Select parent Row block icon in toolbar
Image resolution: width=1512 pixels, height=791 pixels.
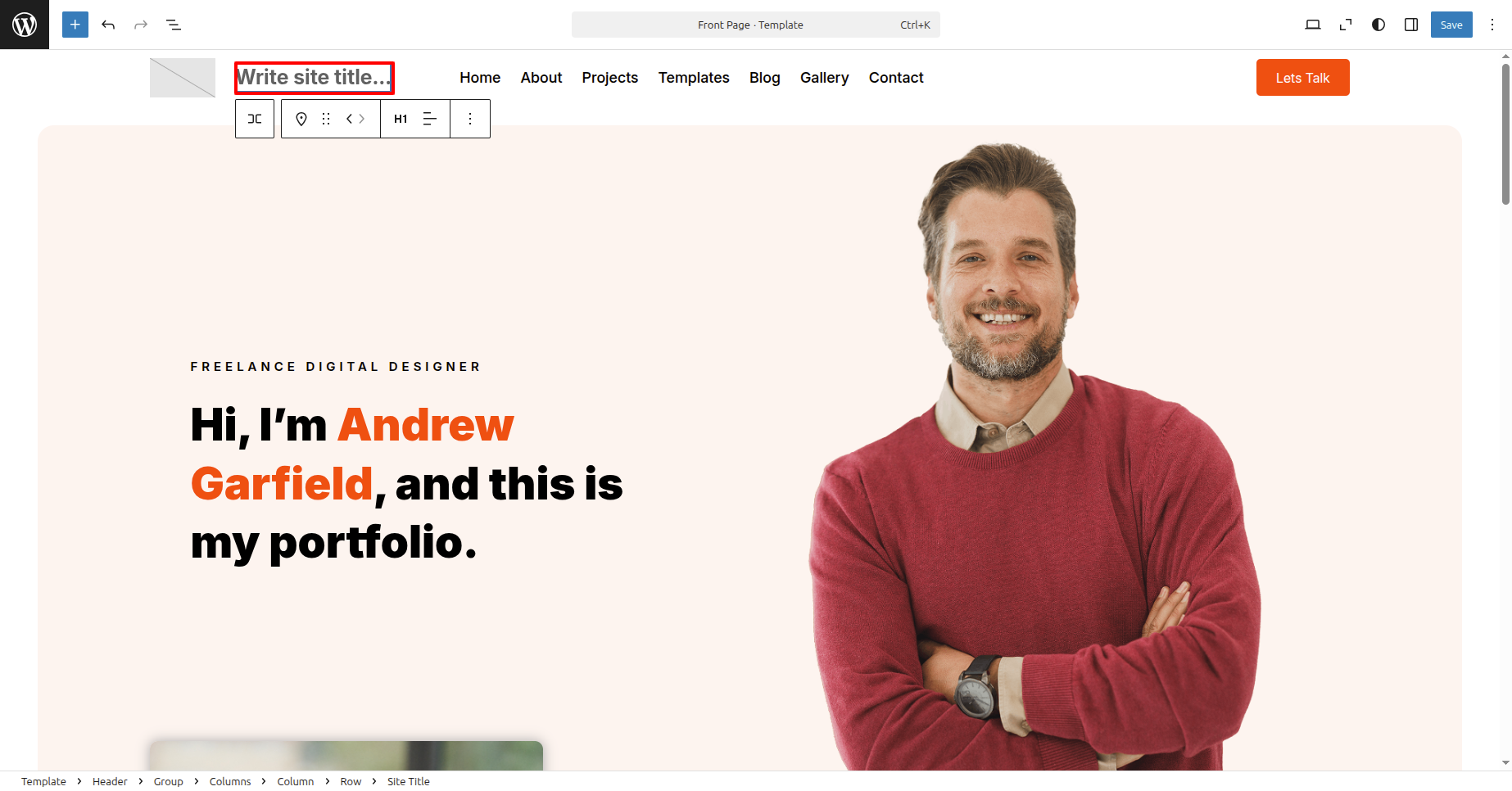[255, 119]
